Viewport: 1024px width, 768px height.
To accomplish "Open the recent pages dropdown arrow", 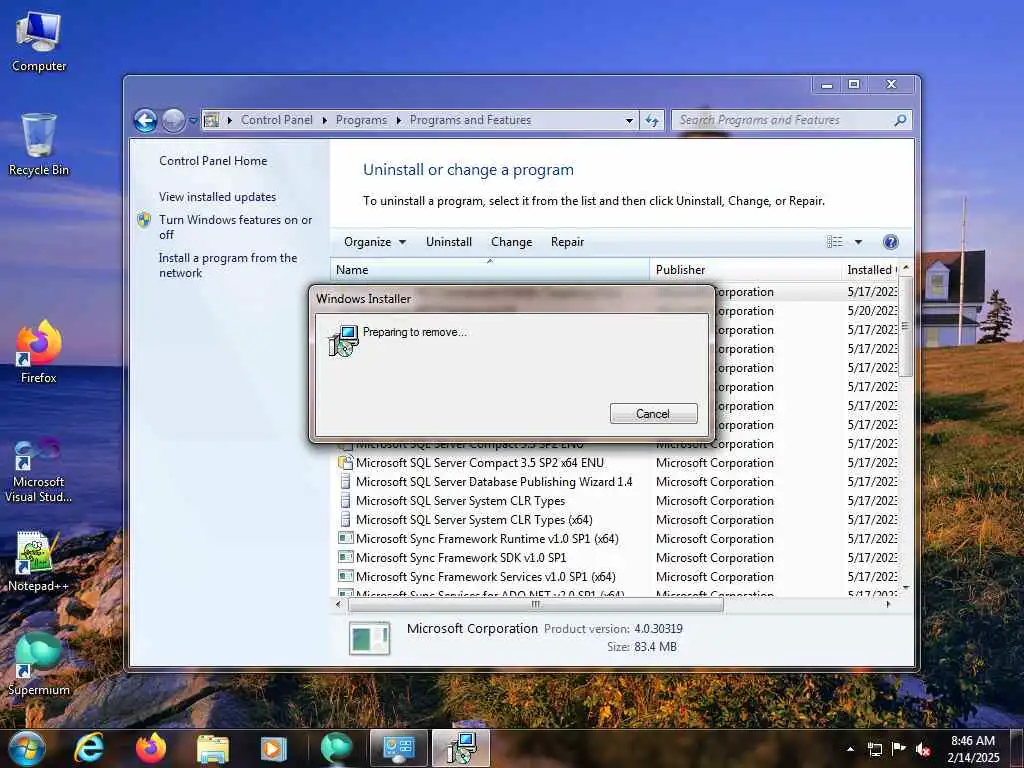I will [193, 121].
